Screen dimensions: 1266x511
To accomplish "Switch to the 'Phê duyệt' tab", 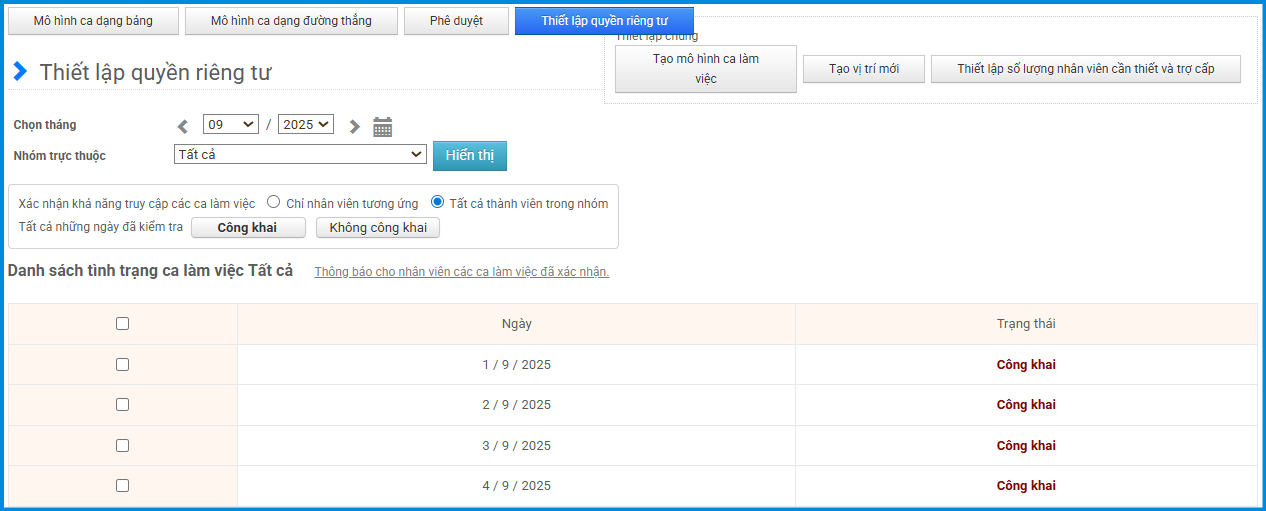I will tap(456, 21).
